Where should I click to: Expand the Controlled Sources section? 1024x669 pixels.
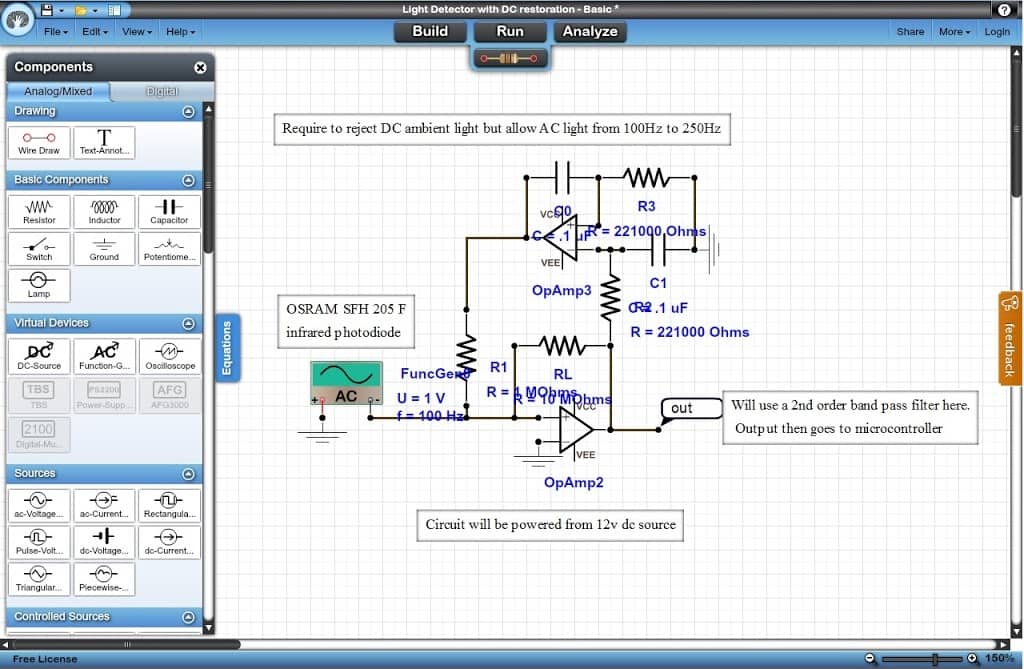[x=190, y=616]
